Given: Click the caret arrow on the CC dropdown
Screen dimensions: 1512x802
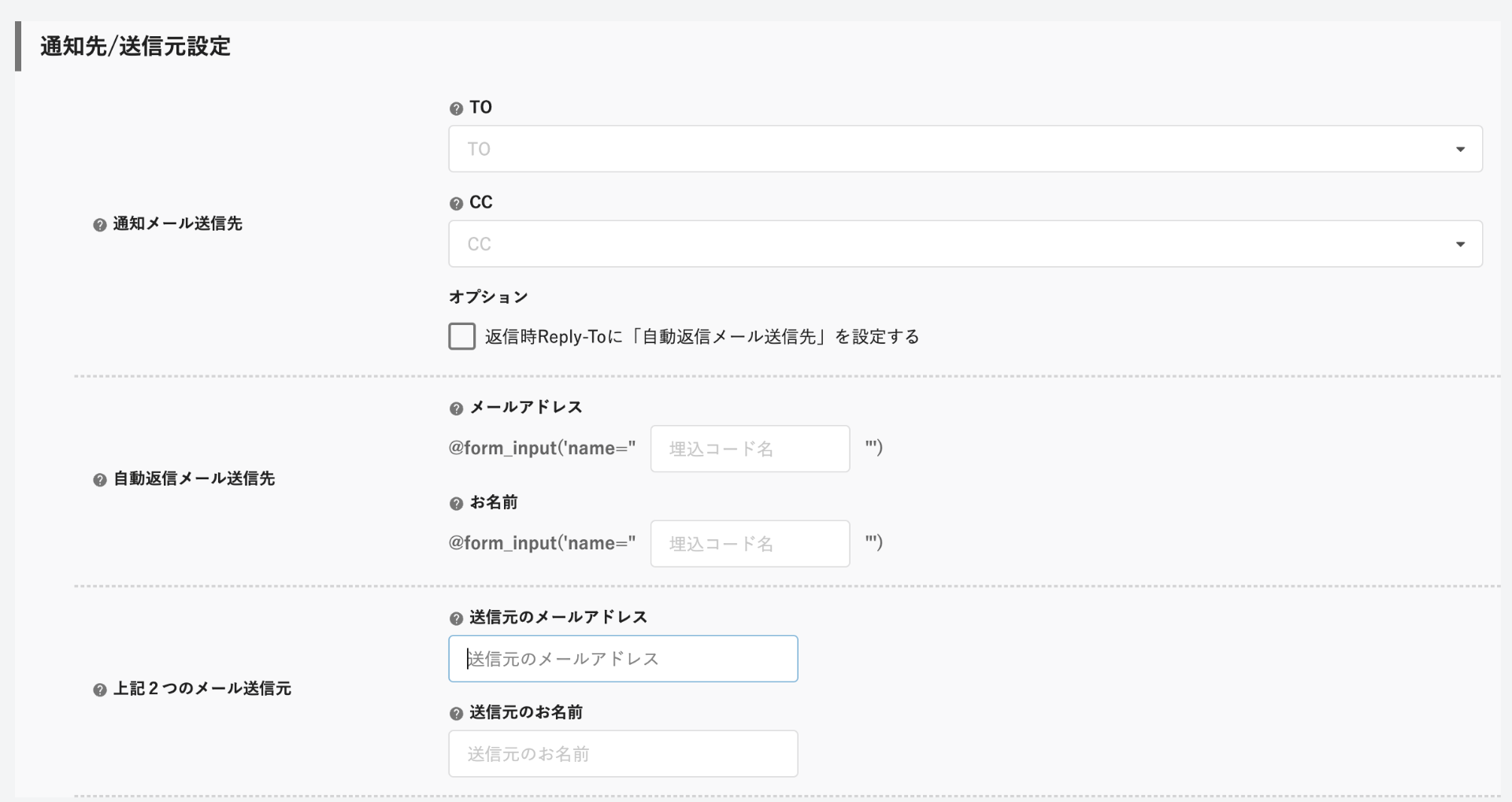Looking at the screenshot, I should [x=1460, y=245].
